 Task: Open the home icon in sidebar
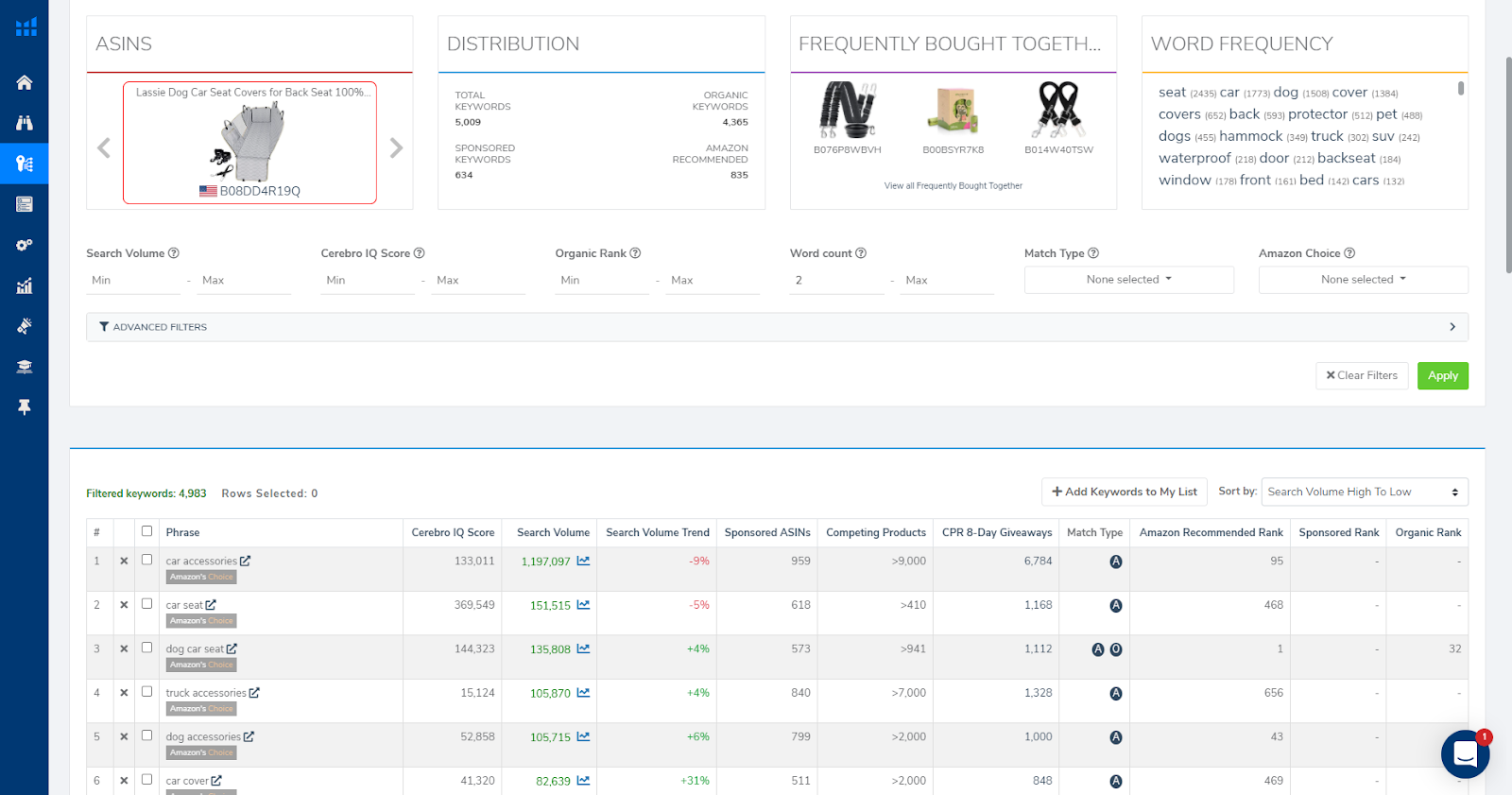(25, 82)
